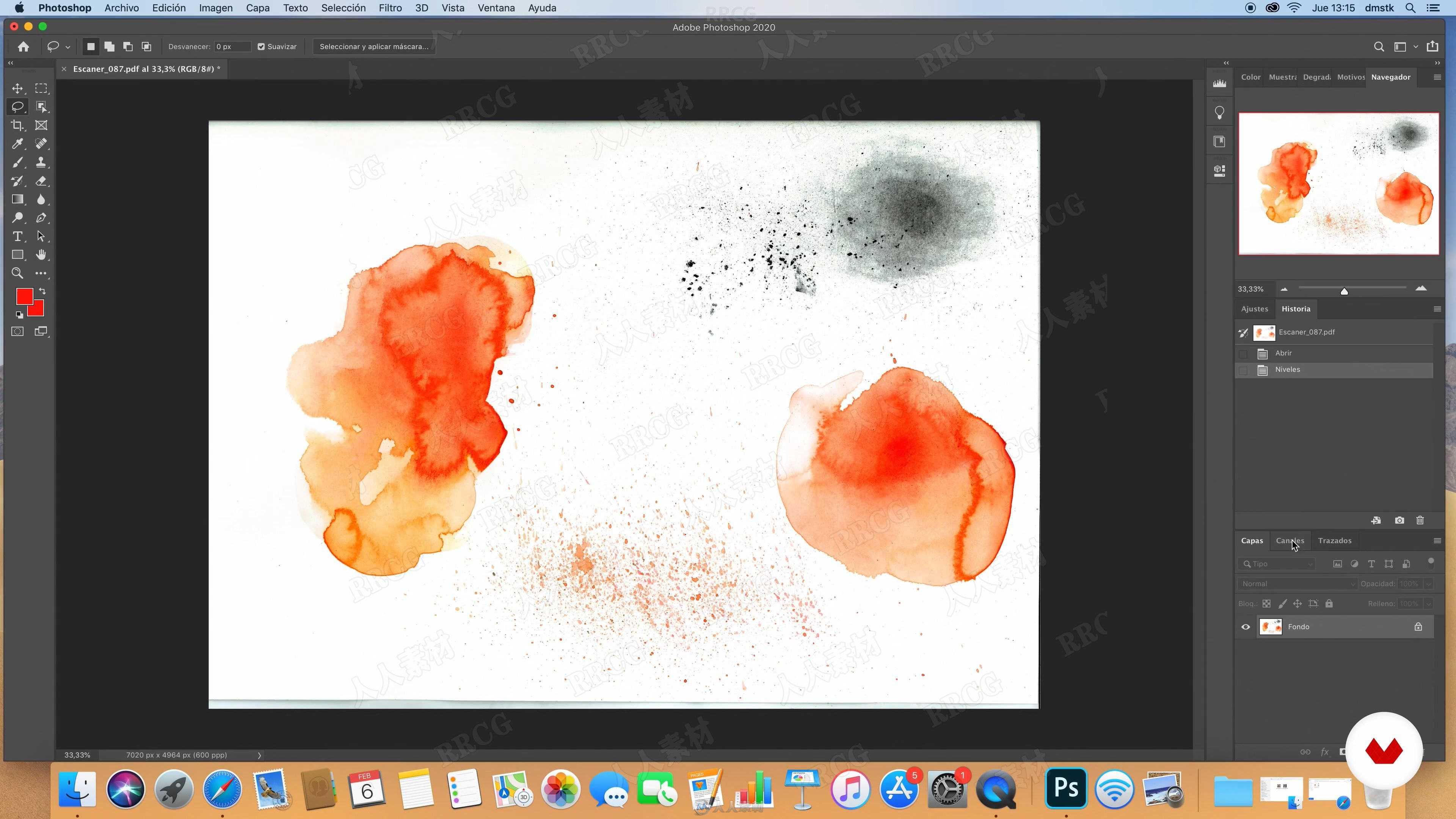Select the Eyedropper tool
The width and height of the screenshot is (1456, 819).
(x=17, y=144)
